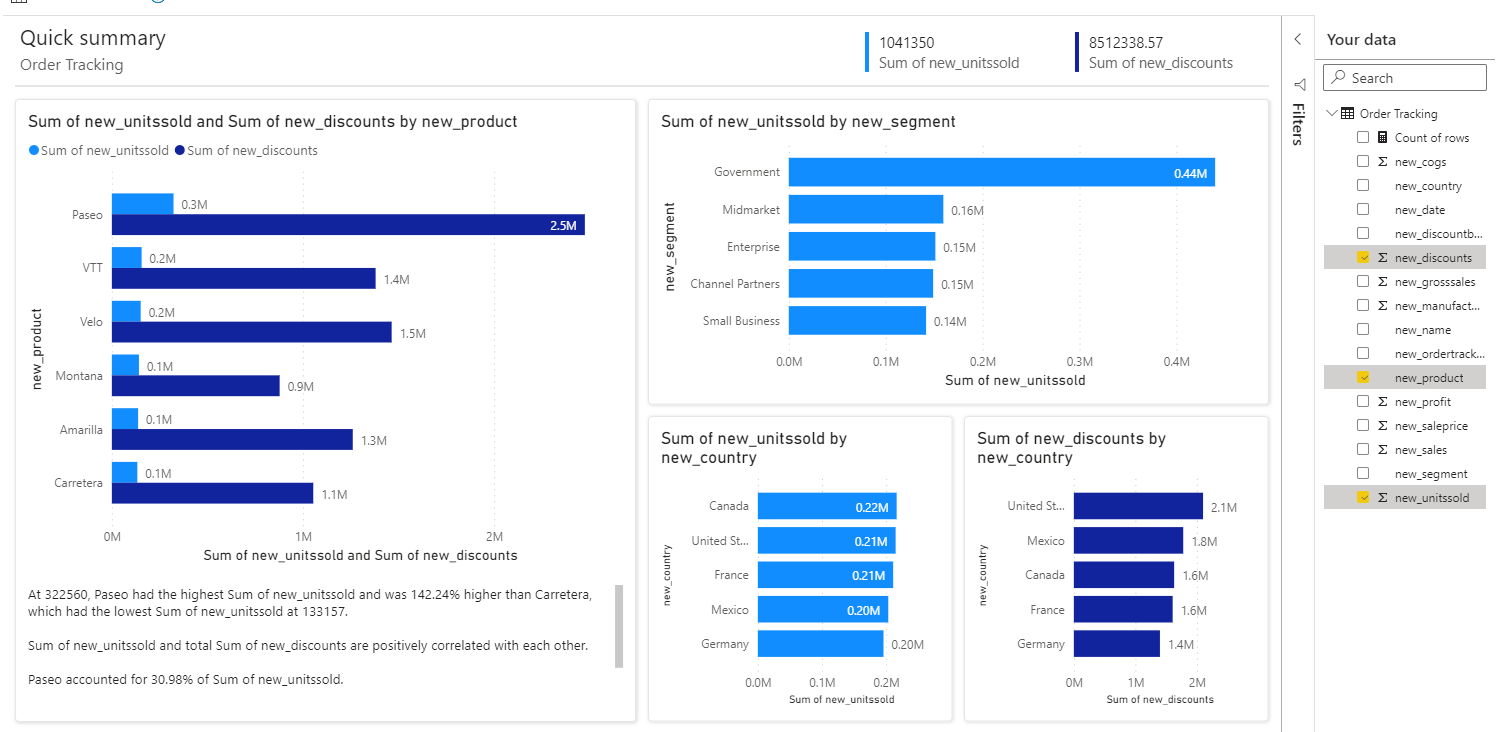Click the sigma icon next to new_sales
Viewport: 1510px width, 732px height.
(1382, 449)
